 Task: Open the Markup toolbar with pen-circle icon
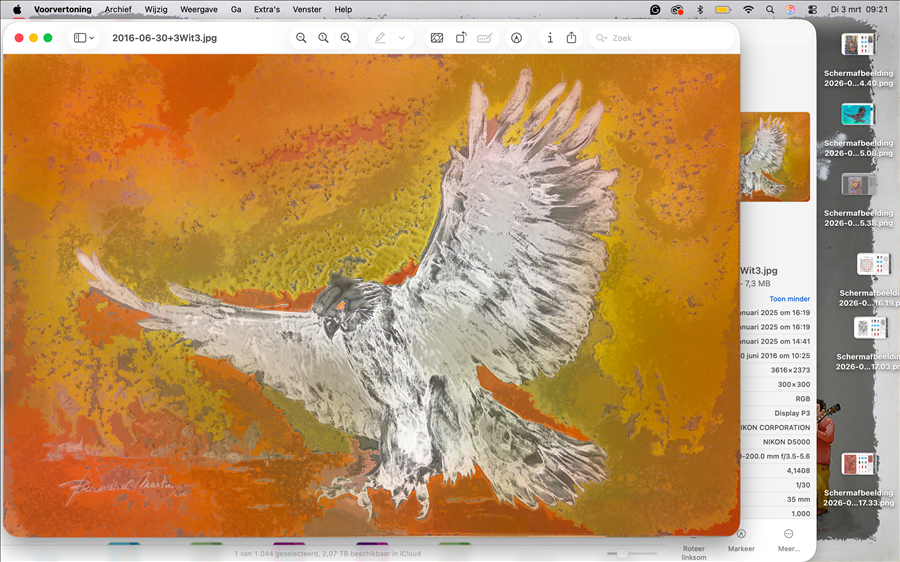[x=516, y=38]
